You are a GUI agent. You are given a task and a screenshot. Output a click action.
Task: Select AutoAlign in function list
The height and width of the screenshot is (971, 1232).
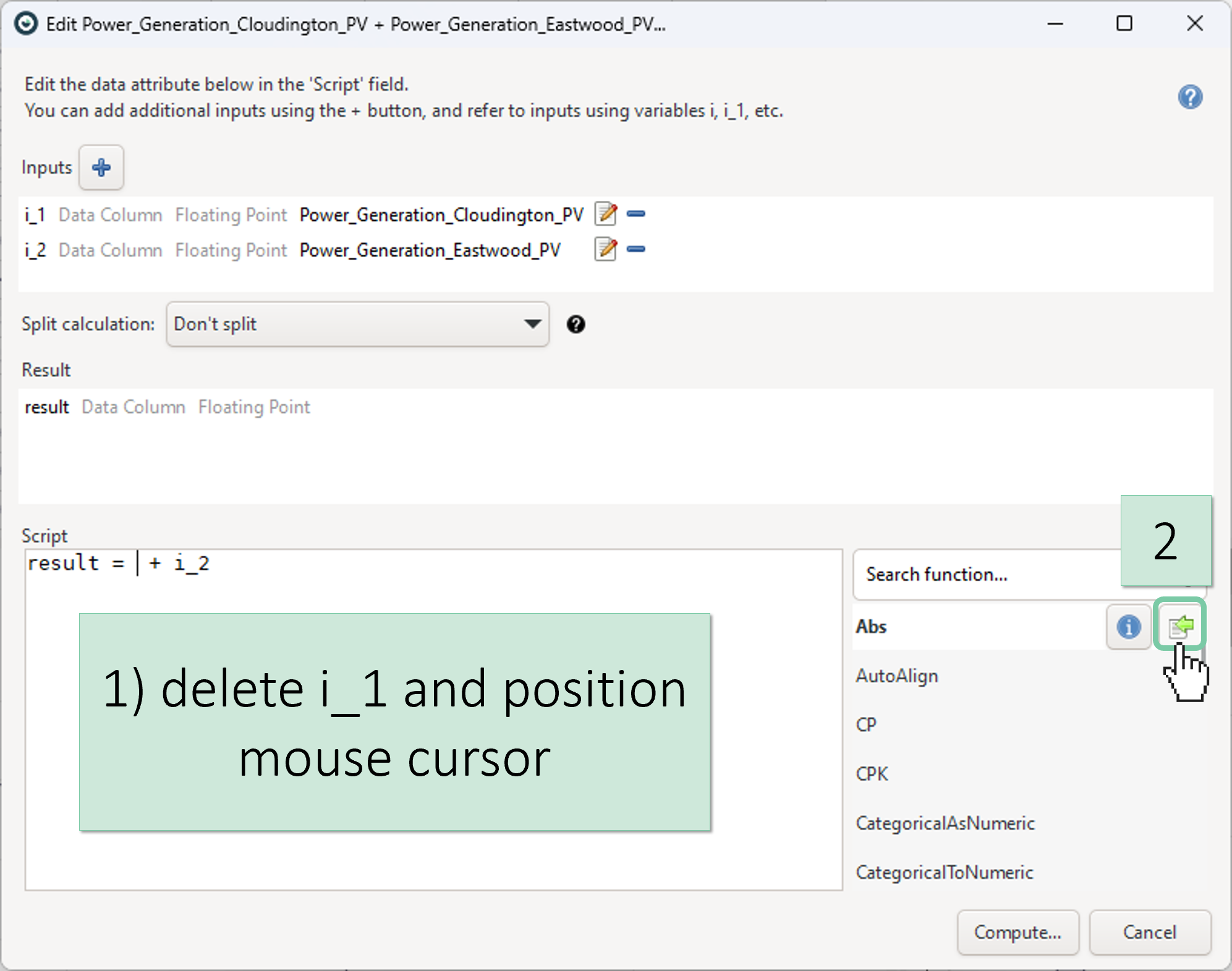pos(896,676)
